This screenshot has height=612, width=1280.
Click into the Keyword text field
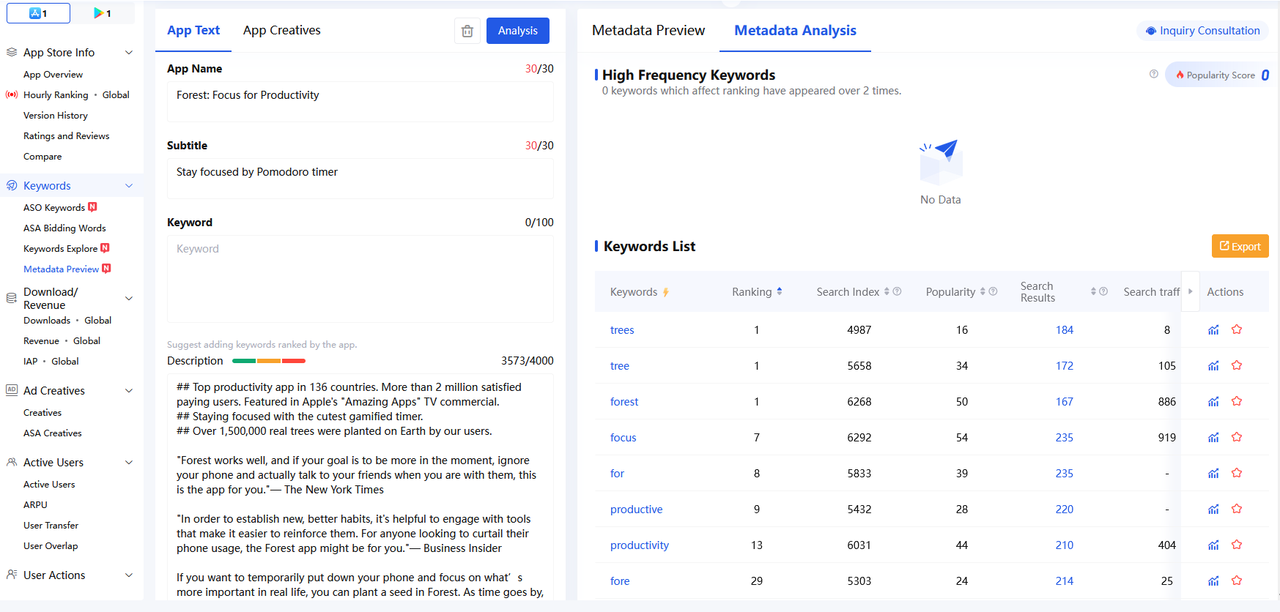click(360, 278)
